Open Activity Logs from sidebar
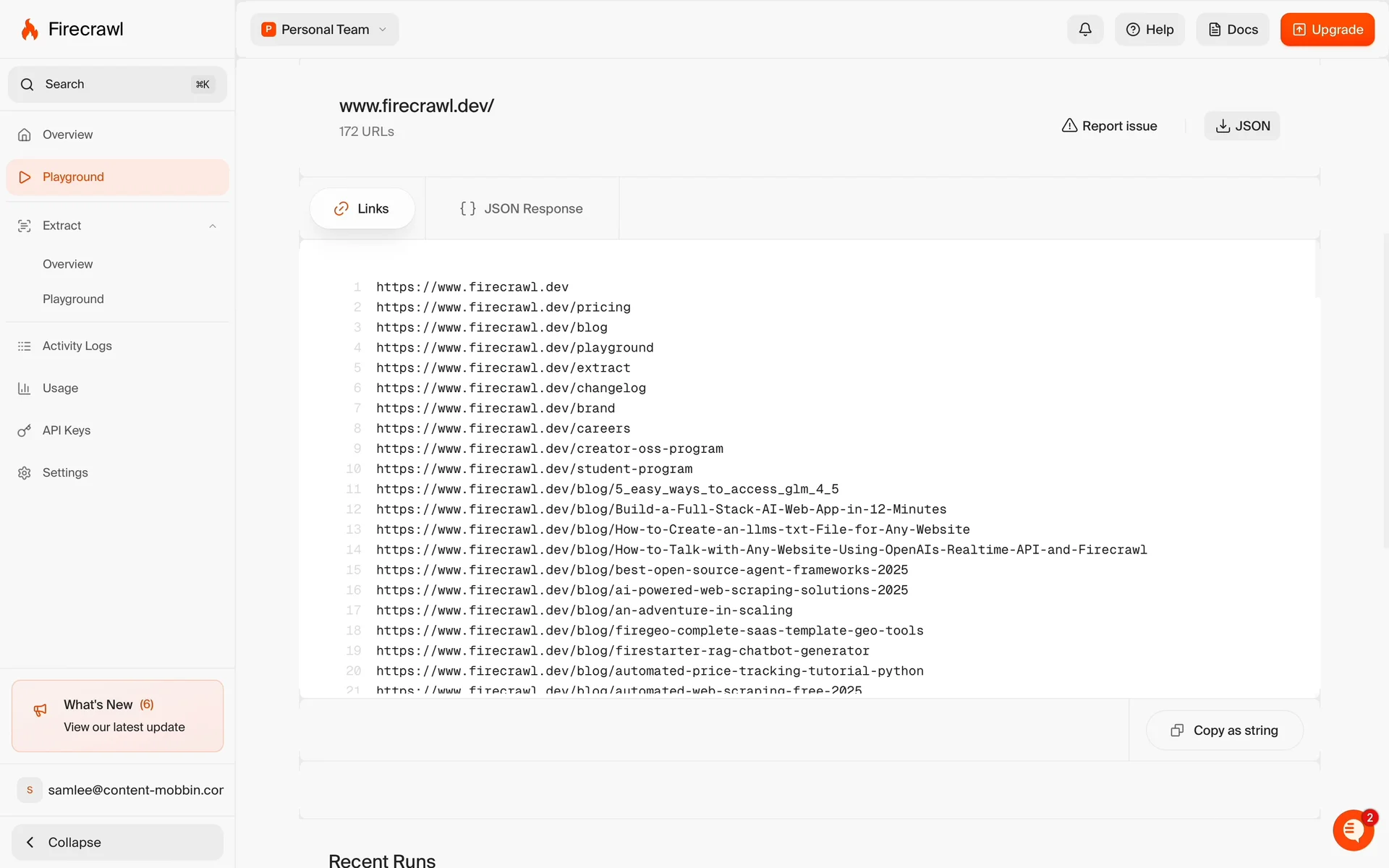Viewport: 1389px width, 868px height. tap(77, 346)
